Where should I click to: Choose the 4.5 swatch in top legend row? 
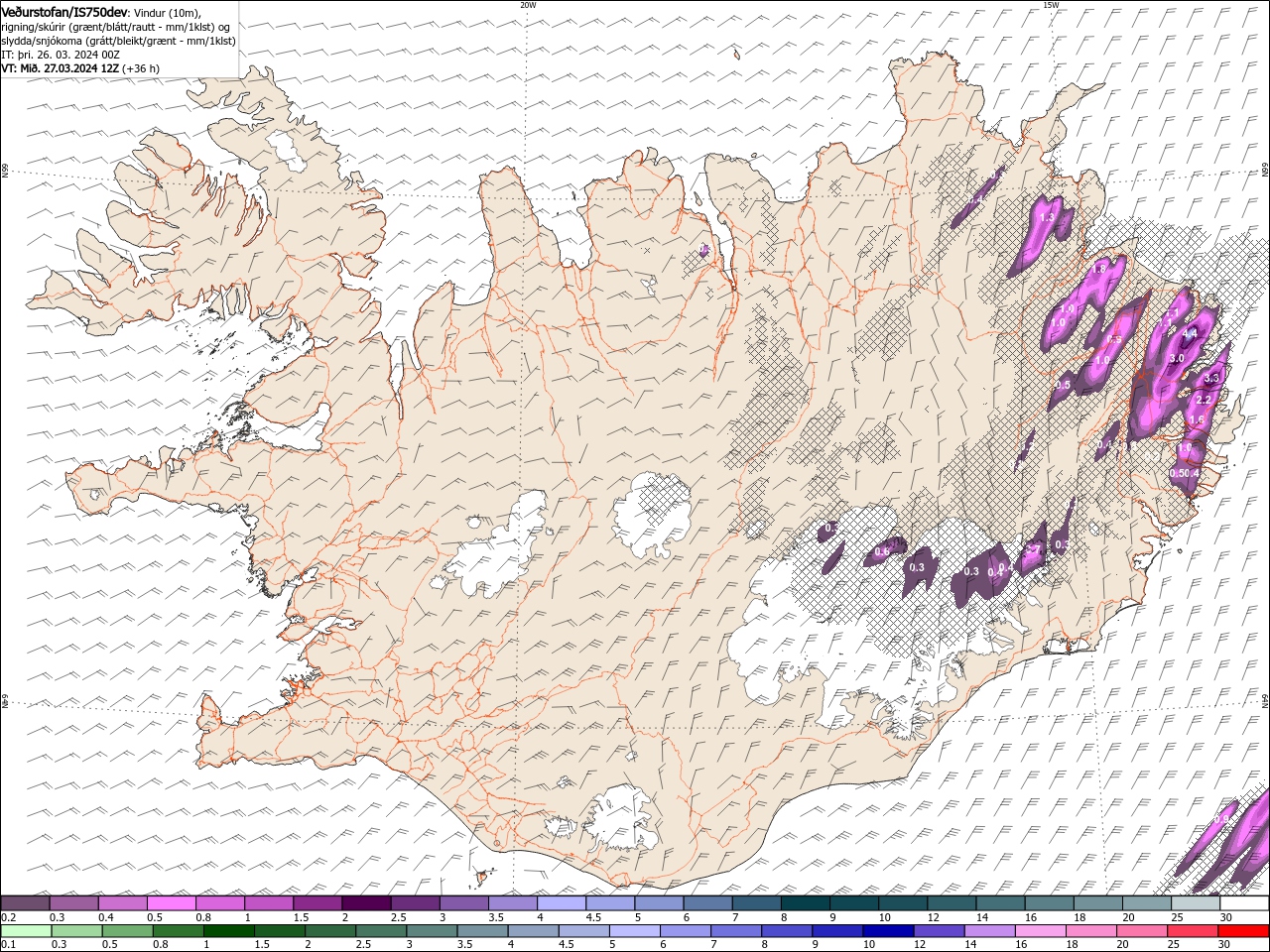pyautogui.click(x=609, y=903)
